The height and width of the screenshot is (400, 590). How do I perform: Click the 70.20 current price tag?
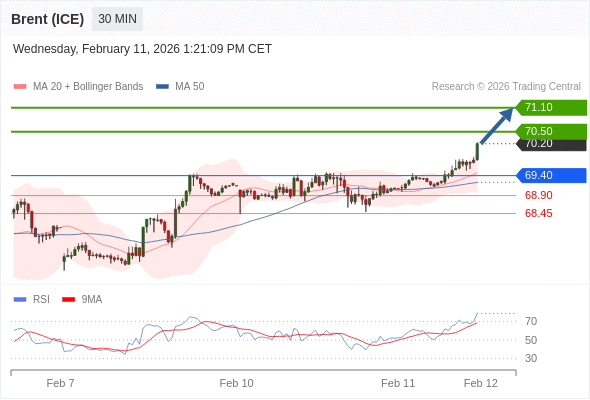click(x=551, y=145)
